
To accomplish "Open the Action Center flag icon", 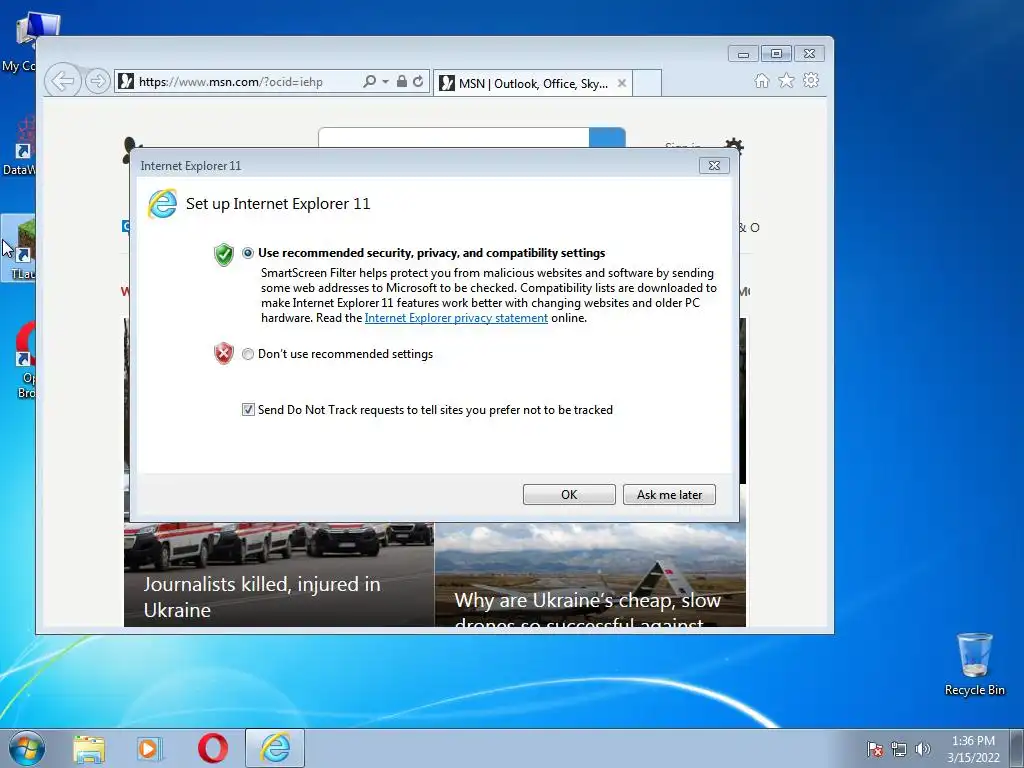I will tap(874, 749).
